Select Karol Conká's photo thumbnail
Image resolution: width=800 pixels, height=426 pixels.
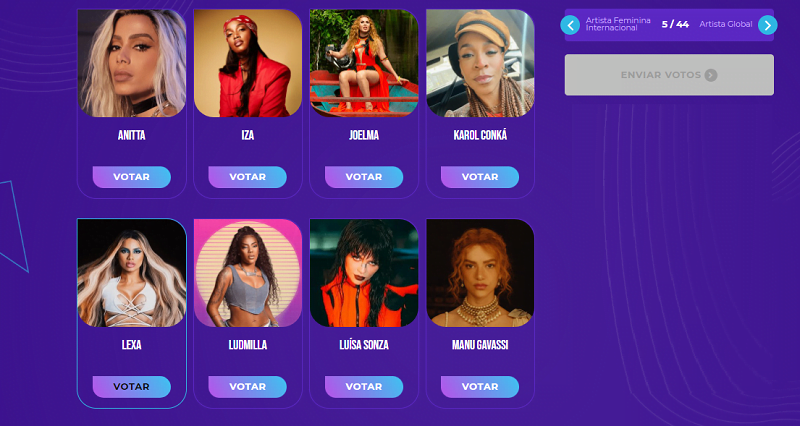(480, 63)
